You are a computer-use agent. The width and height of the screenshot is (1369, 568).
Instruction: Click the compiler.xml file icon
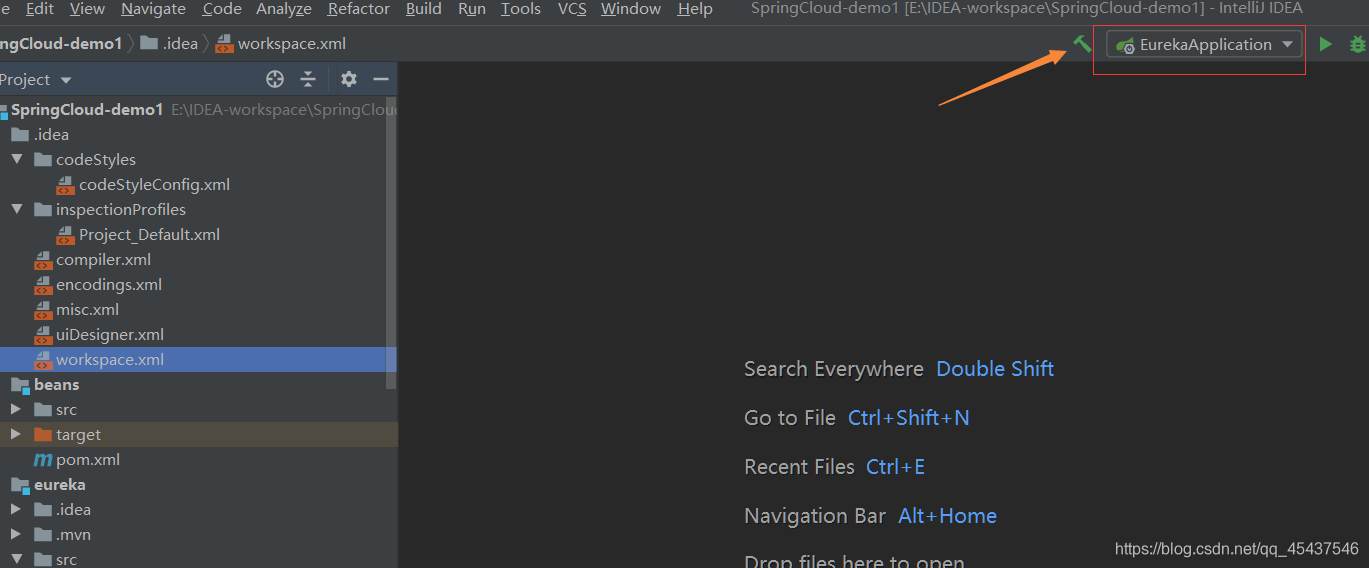click(x=43, y=260)
